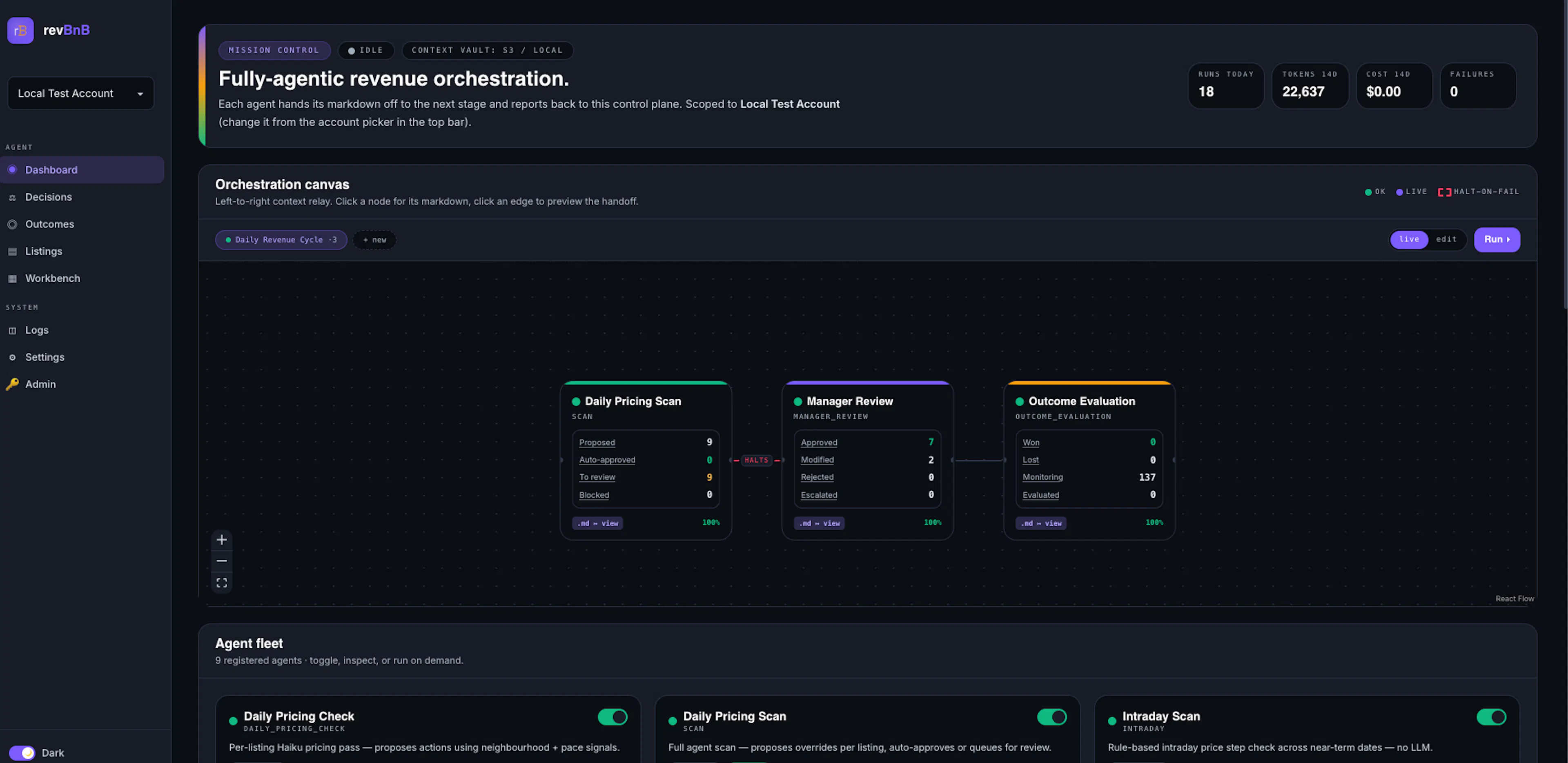Zoom out the canvas with minus
Viewport: 1568px width, 763px height.
point(222,561)
